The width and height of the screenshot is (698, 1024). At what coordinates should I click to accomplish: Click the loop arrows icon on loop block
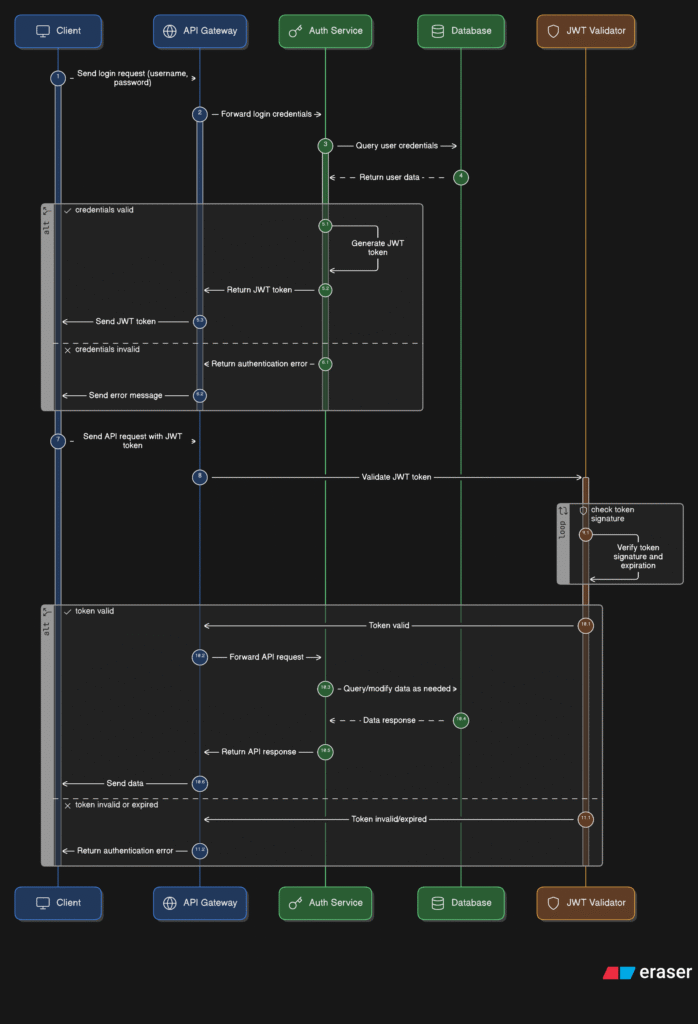coord(563,511)
